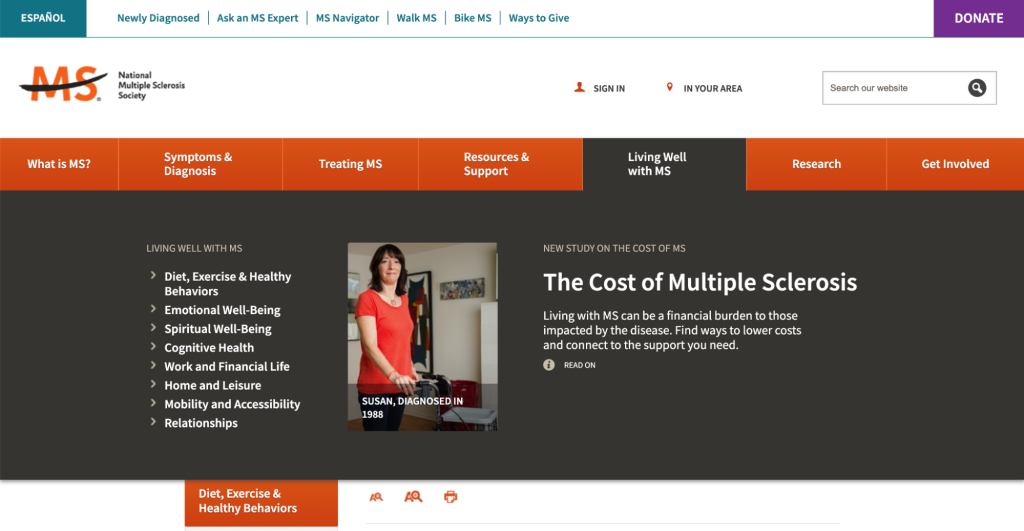Open the Ask an MS Expert link
The height and width of the screenshot is (531, 1024).
tap(257, 18)
